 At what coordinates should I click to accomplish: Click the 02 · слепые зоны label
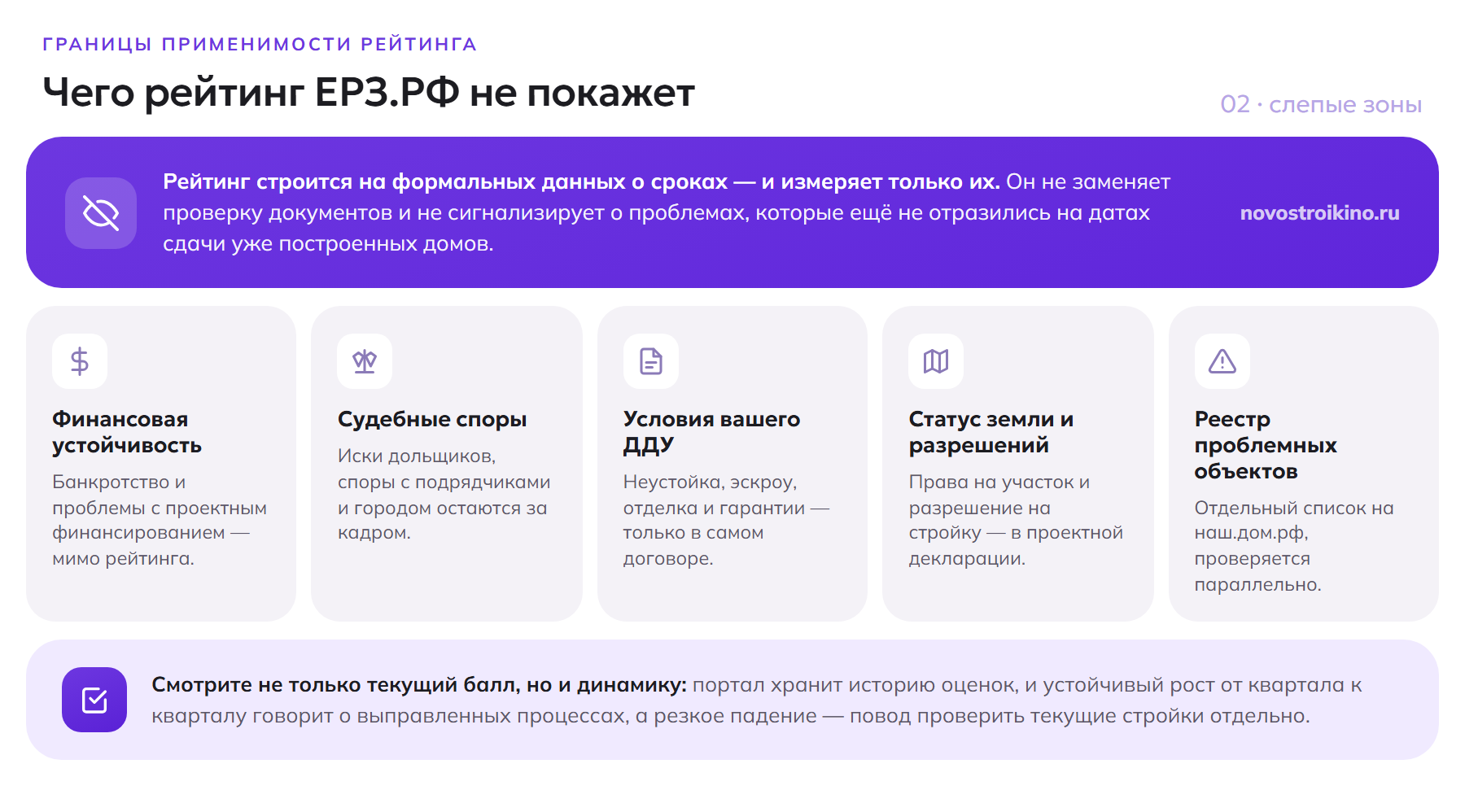(x=1321, y=104)
